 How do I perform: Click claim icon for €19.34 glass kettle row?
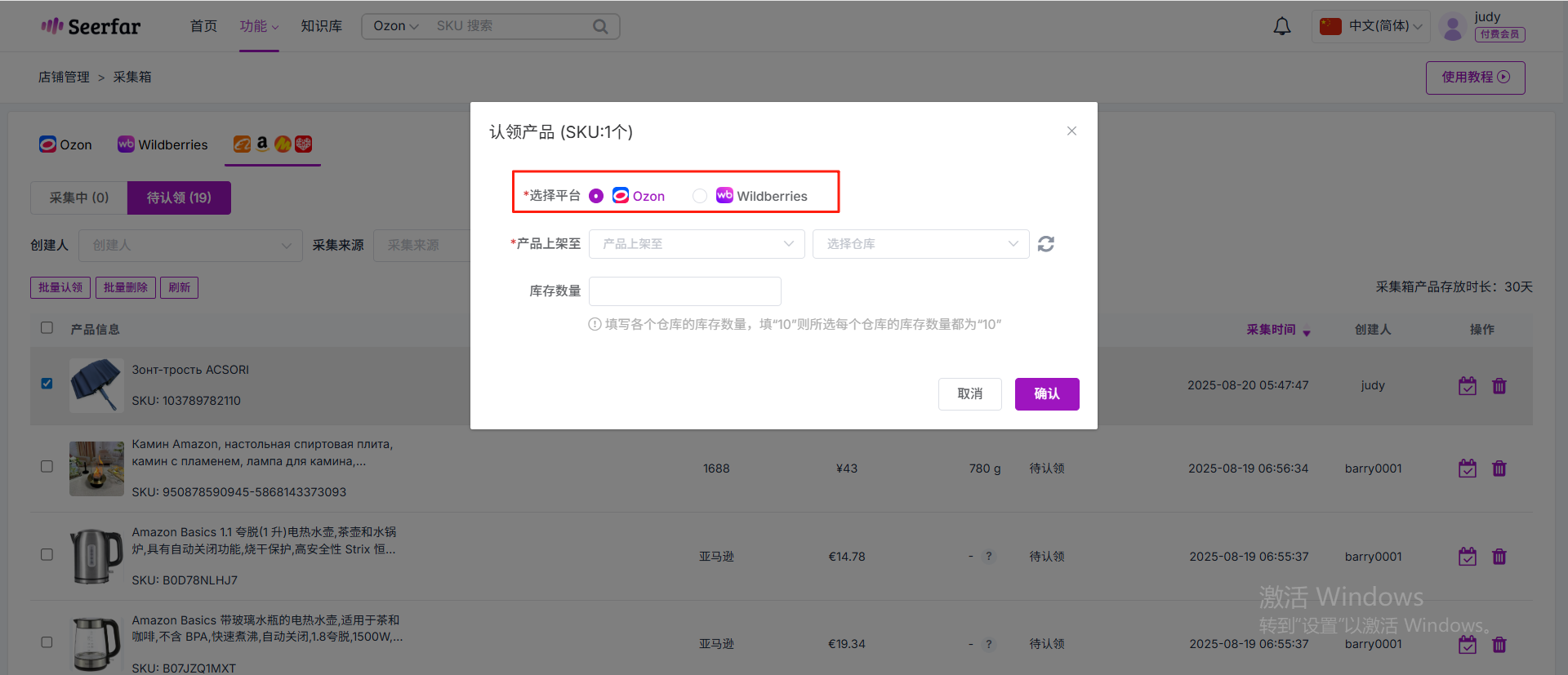click(x=1468, y=645)
